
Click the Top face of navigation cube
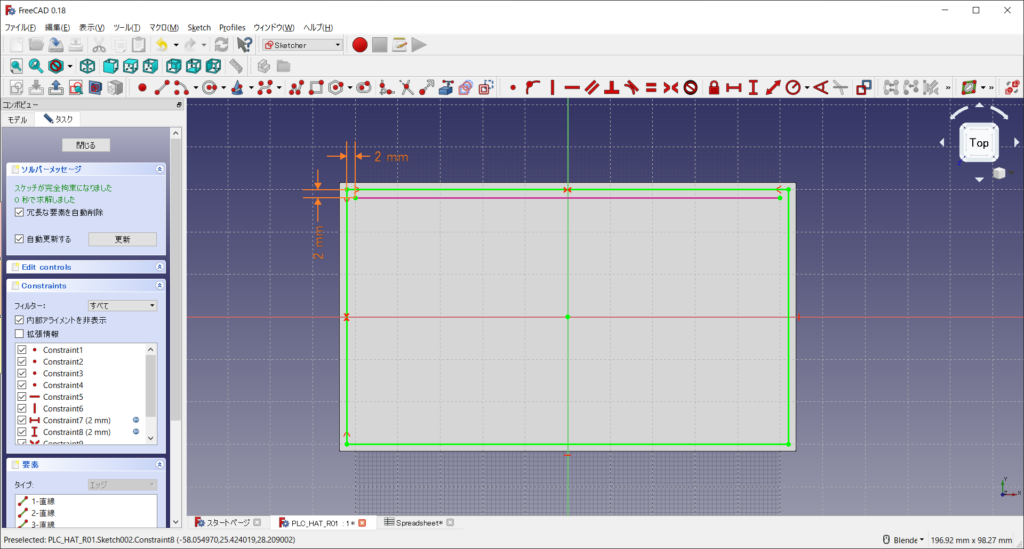pos(979,143)
